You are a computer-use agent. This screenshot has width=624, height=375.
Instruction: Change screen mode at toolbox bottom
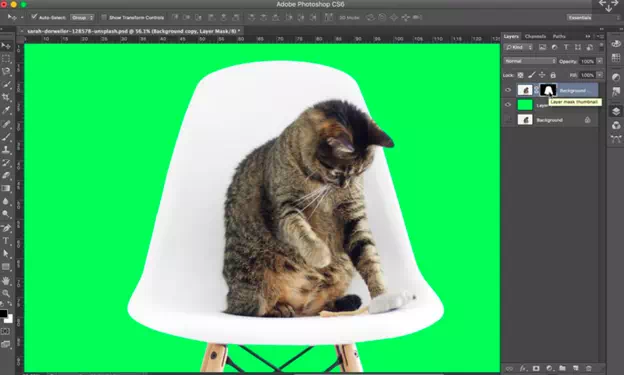pos(6,344)
